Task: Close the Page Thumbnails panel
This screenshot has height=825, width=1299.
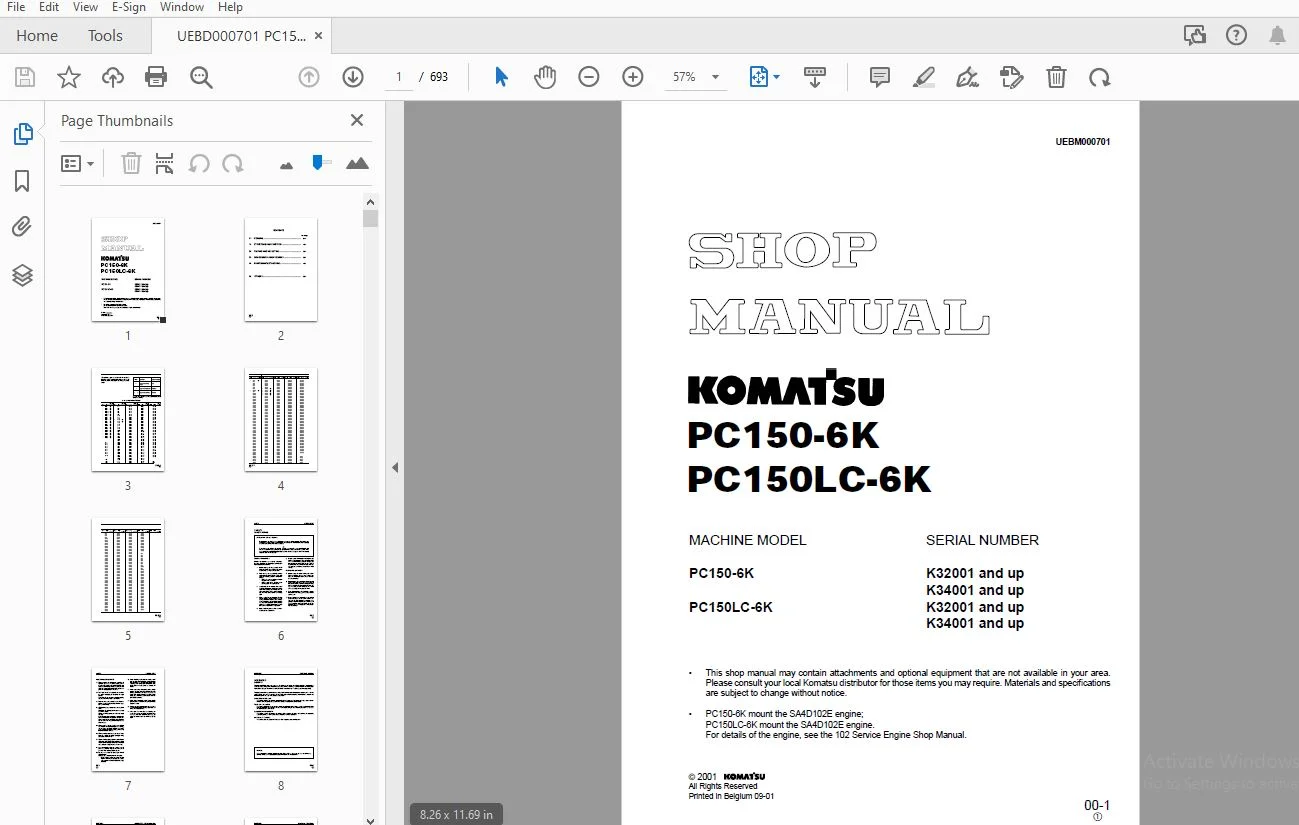Action: tap(357, 120)
